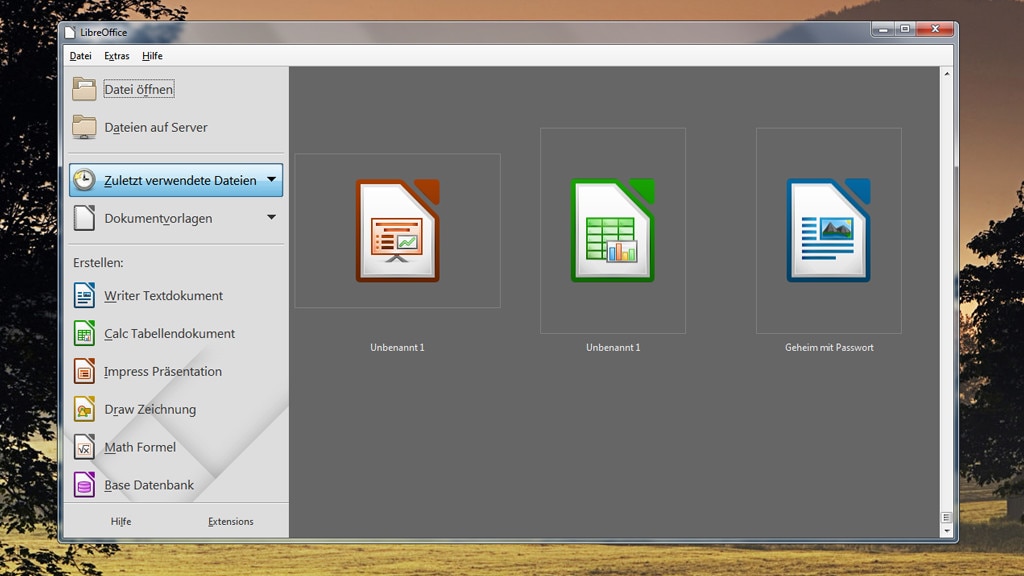Image resolution: width=1024 pixels, height=576 pixels.
Task: Expand the Zuletzt verwendete Dateien dropdown arrow
Action: [271, 179]
